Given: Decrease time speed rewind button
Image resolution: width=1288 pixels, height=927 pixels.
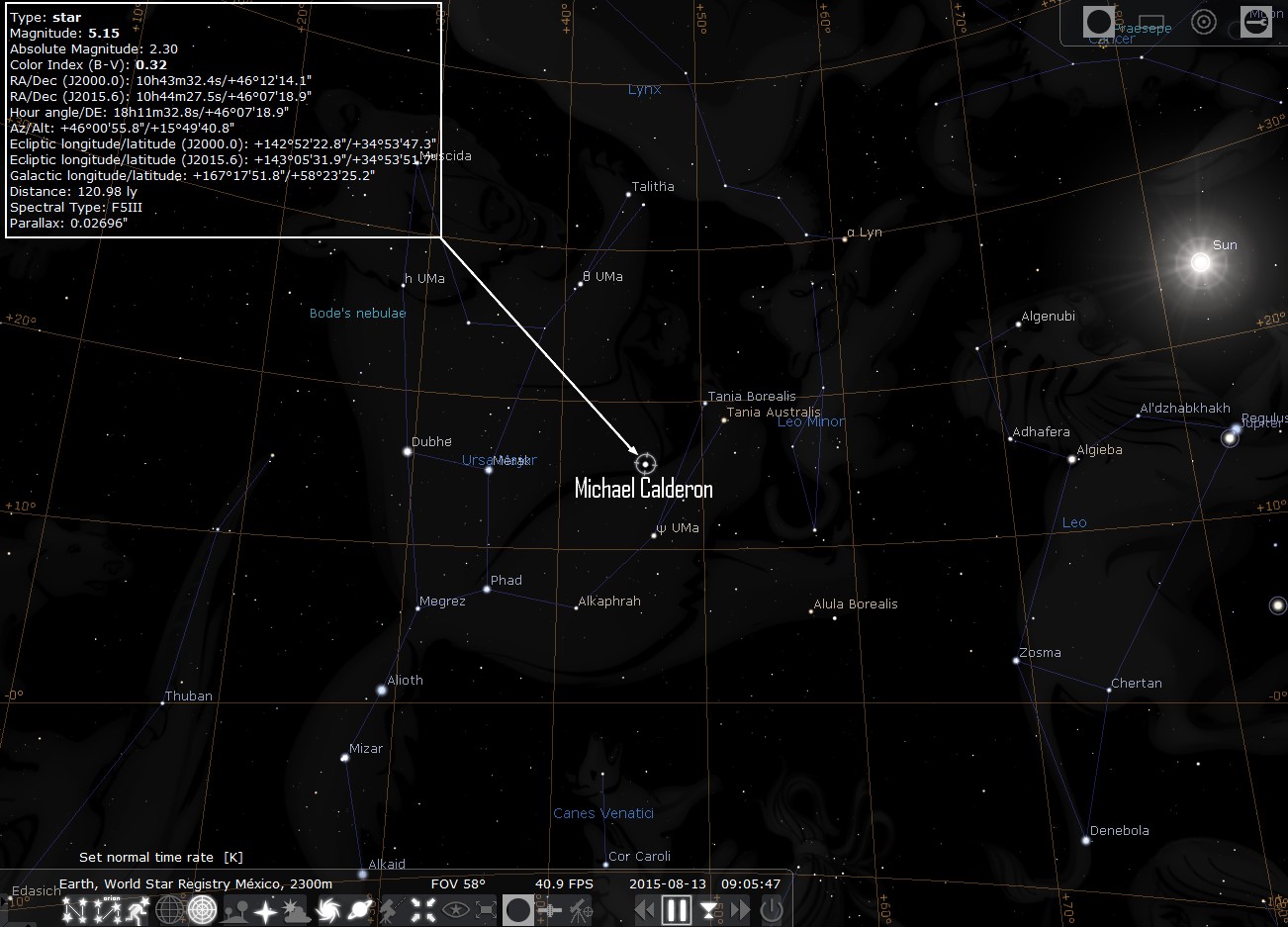Looking at the screenshot, I should pos(645,909).
